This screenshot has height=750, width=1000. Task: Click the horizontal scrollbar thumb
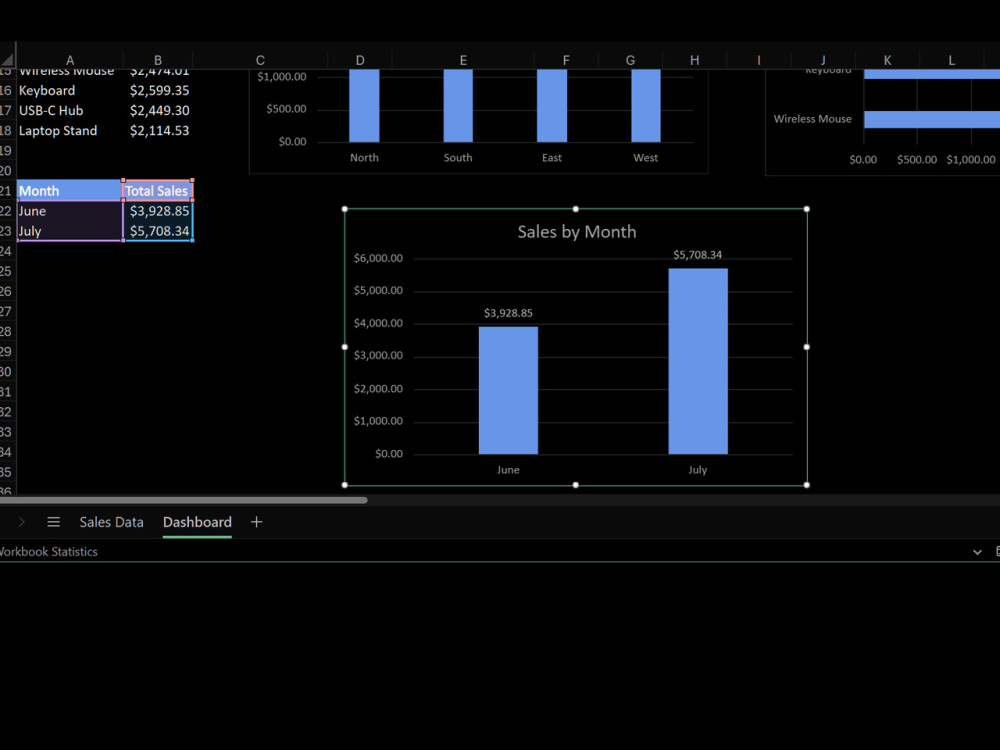point(184,500)
